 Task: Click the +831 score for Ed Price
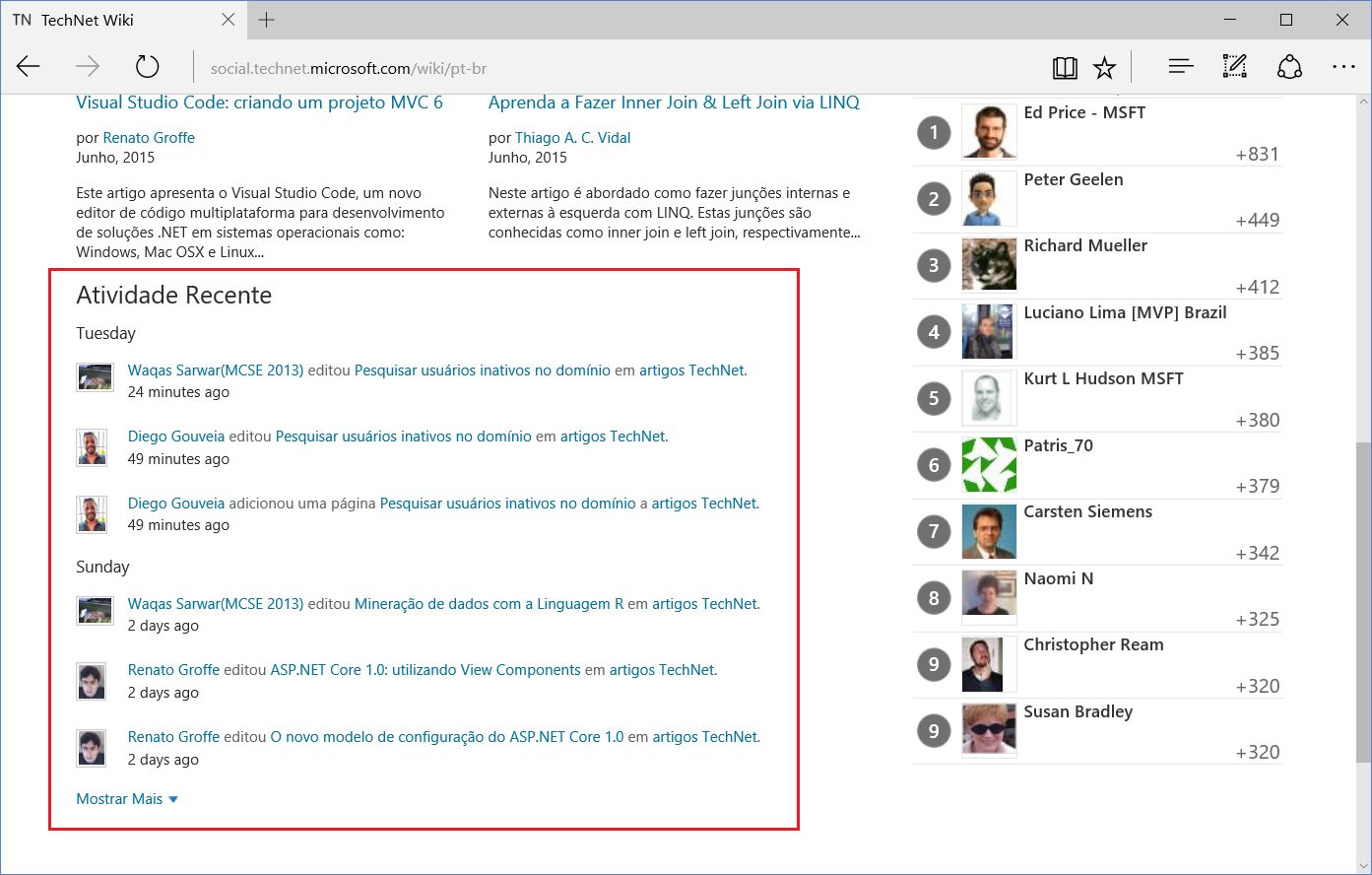tap(1258, 154)
